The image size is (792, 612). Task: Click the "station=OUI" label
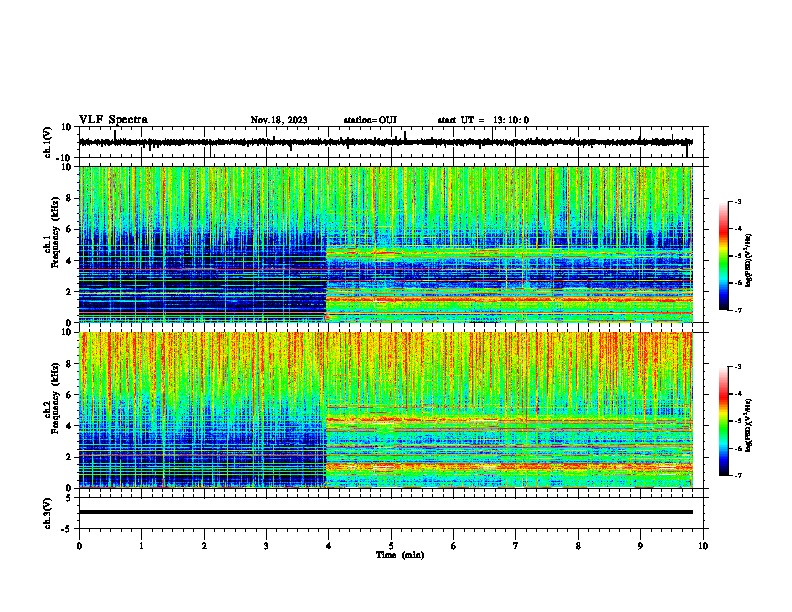pyautogui.click(x=370, y=120)
